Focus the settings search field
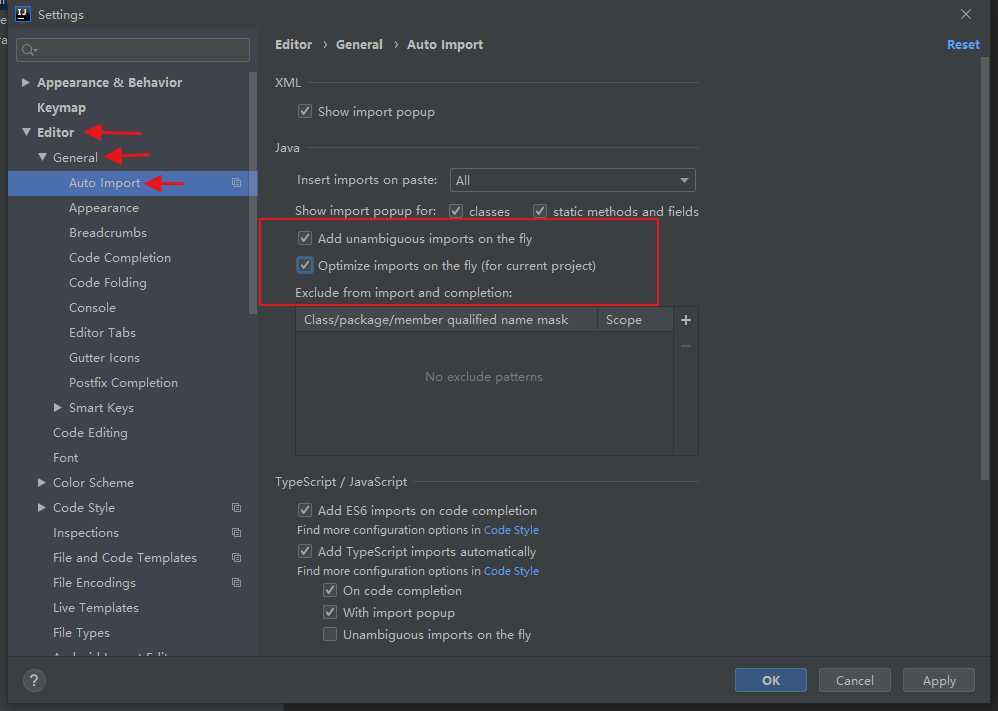 140,50
